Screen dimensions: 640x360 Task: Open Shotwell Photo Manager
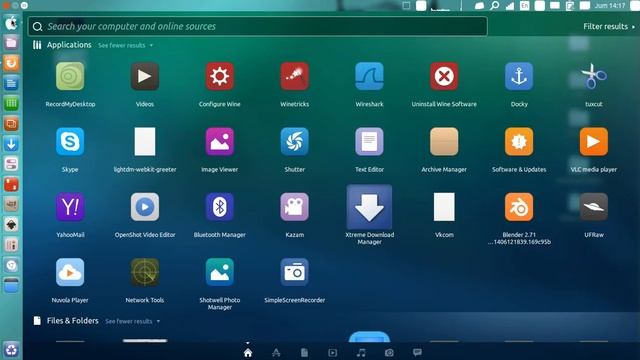pyautogui.click(x=220, y=272)
